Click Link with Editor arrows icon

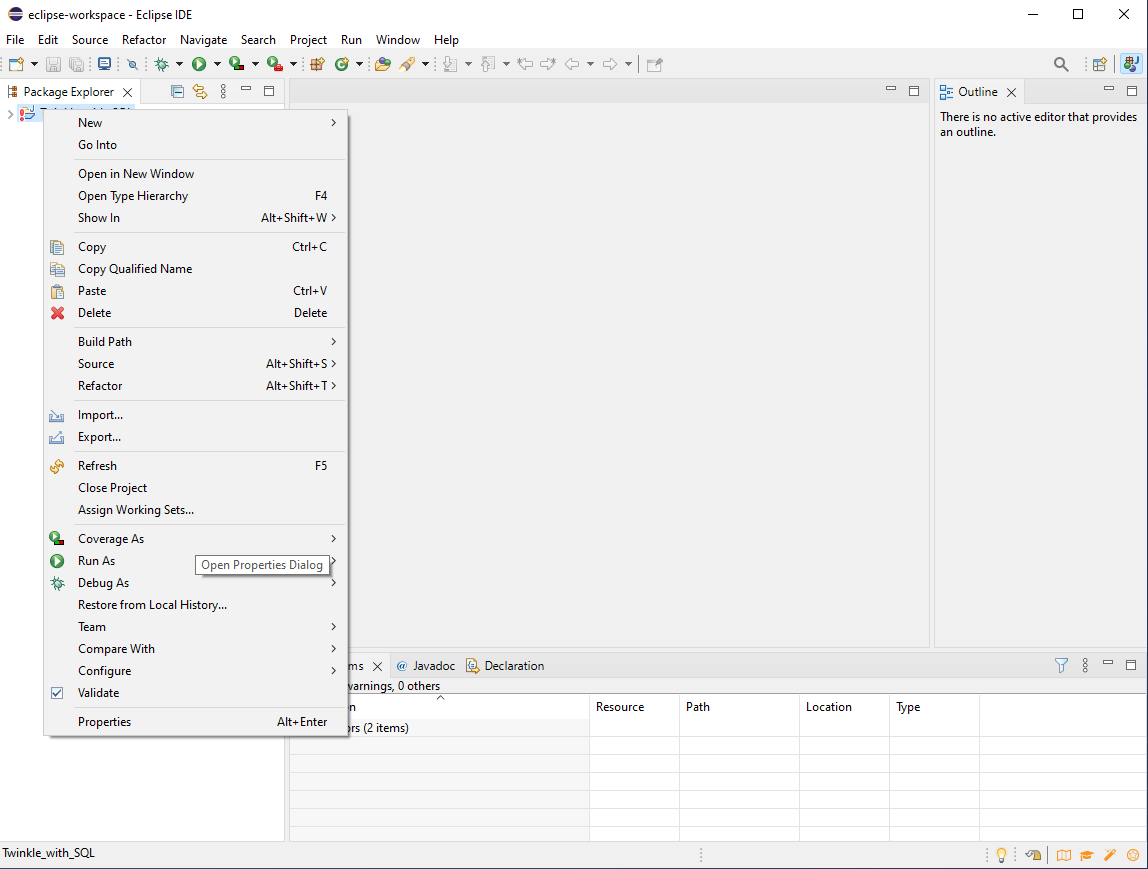tap(200, 92)
